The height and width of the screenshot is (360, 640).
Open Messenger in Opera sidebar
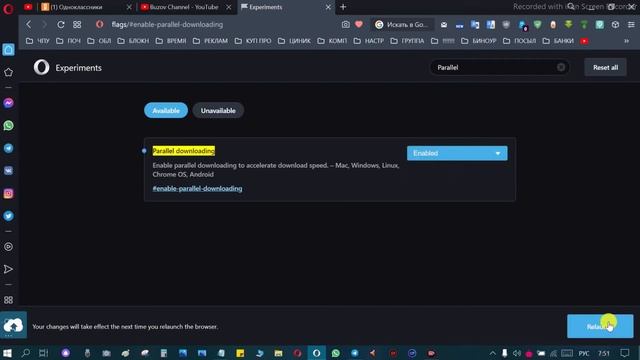[x=9, y=103]
